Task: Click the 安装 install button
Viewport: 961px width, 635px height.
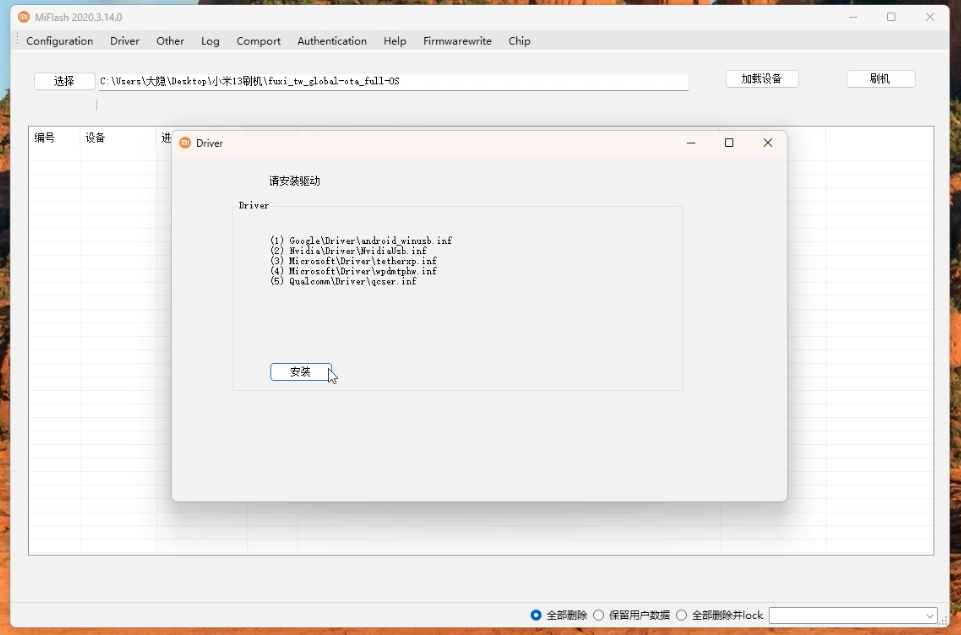Action: pyautogui.click(x=300, y=372)
